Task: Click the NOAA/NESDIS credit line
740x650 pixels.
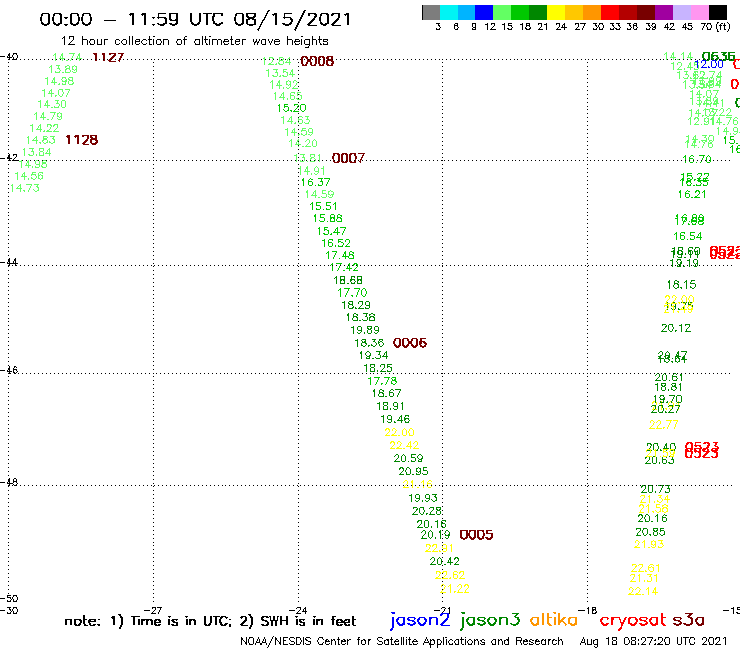Action: [x=402, y=641]
